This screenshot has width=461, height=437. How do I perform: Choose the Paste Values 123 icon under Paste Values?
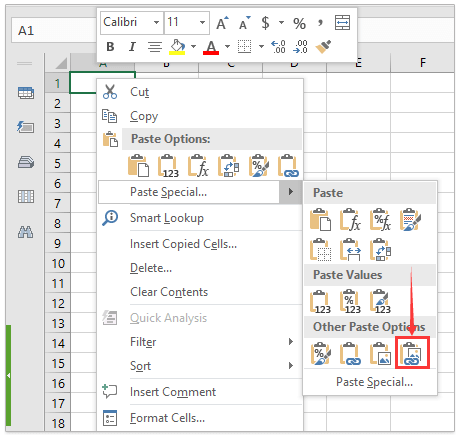tap(320, 302)
